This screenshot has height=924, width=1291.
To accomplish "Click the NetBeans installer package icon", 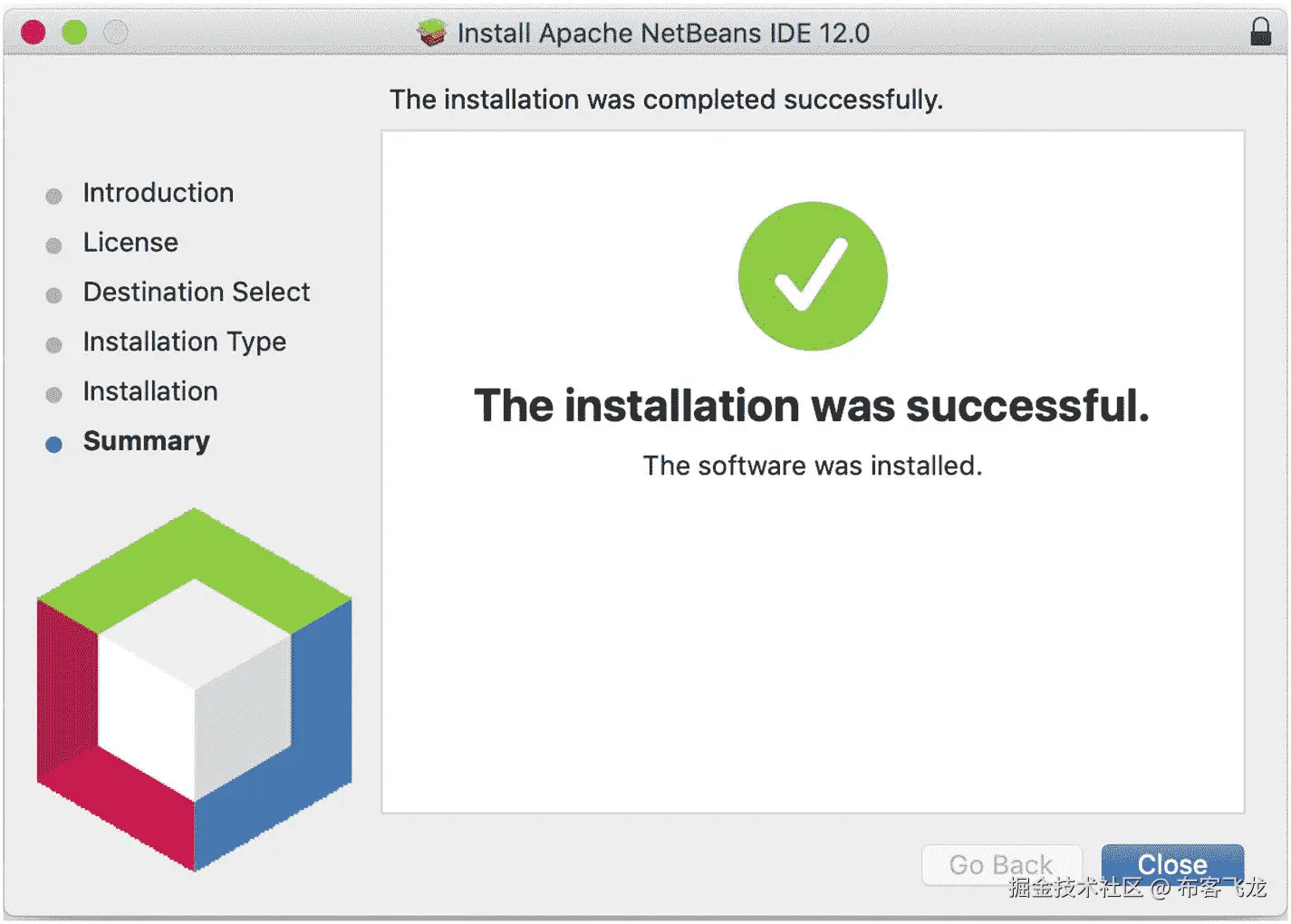I will [x=432, y=33].
